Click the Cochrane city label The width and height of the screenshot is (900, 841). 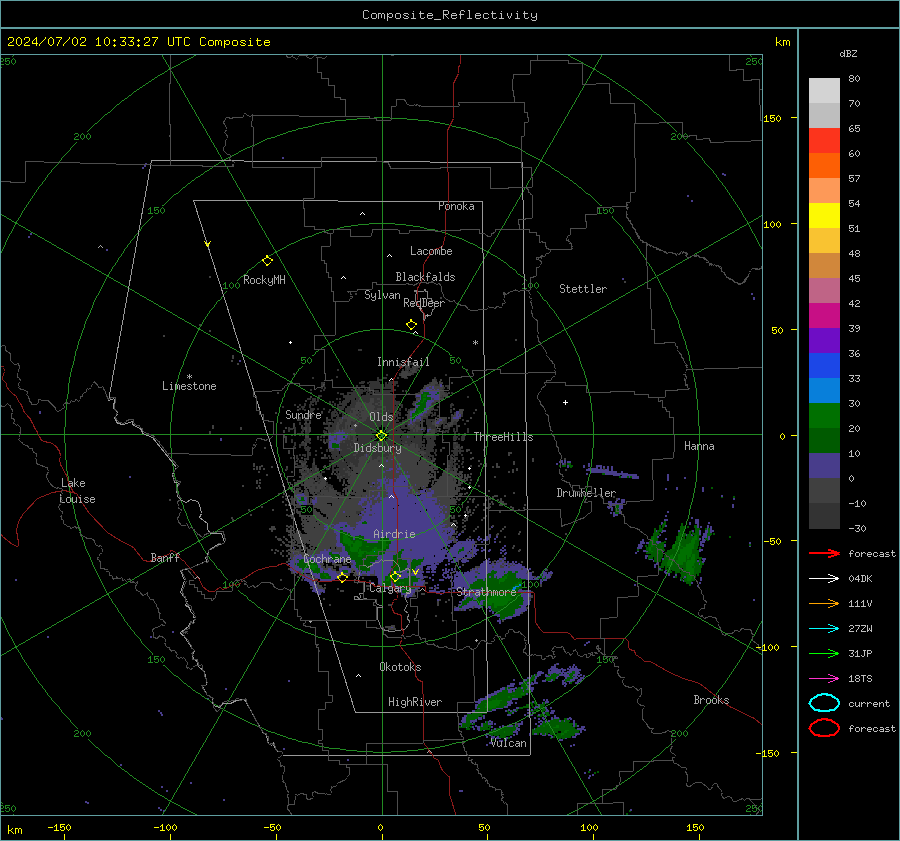(327, 559)
